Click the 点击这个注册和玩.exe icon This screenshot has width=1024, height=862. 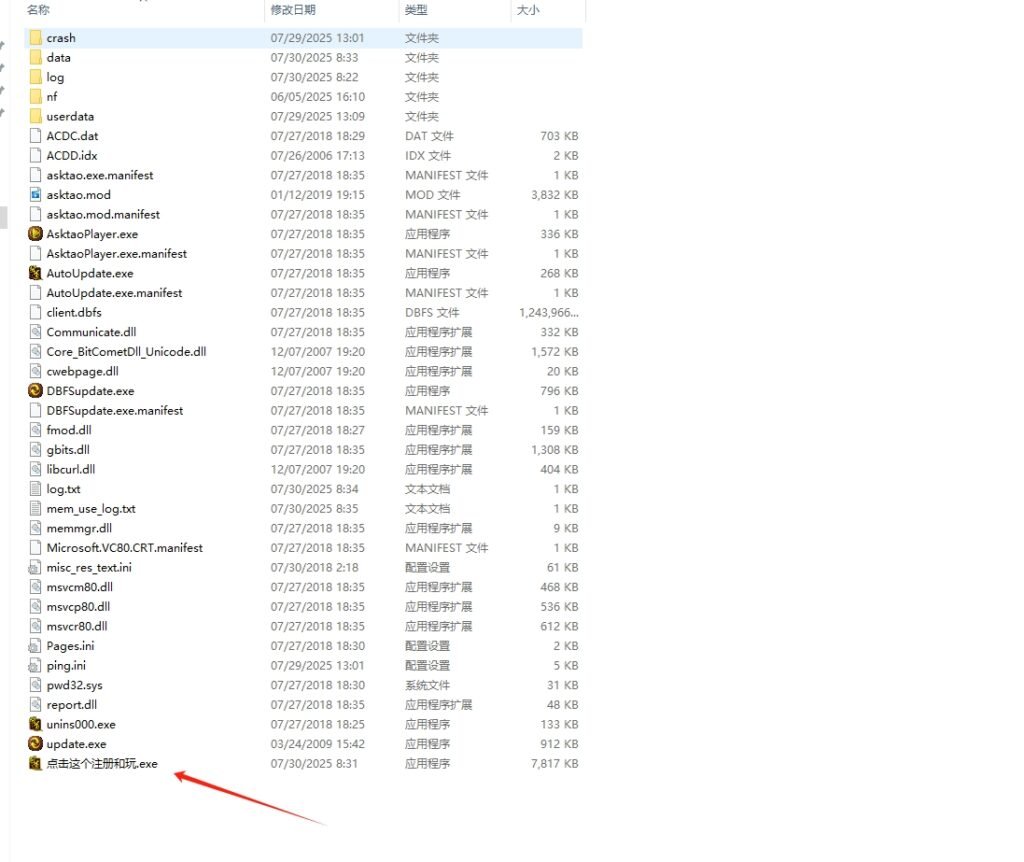[36, 763]
